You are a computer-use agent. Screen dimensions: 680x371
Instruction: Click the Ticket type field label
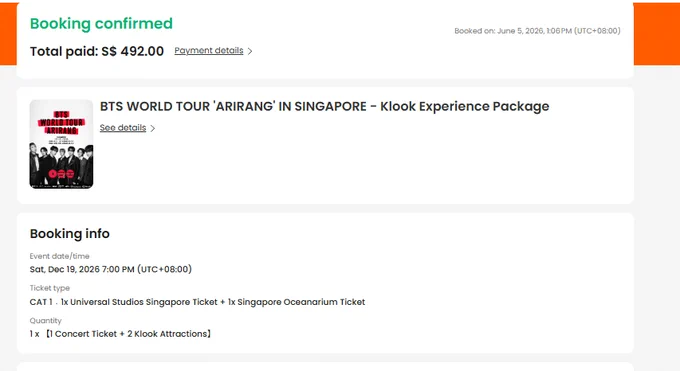(49, 288)
